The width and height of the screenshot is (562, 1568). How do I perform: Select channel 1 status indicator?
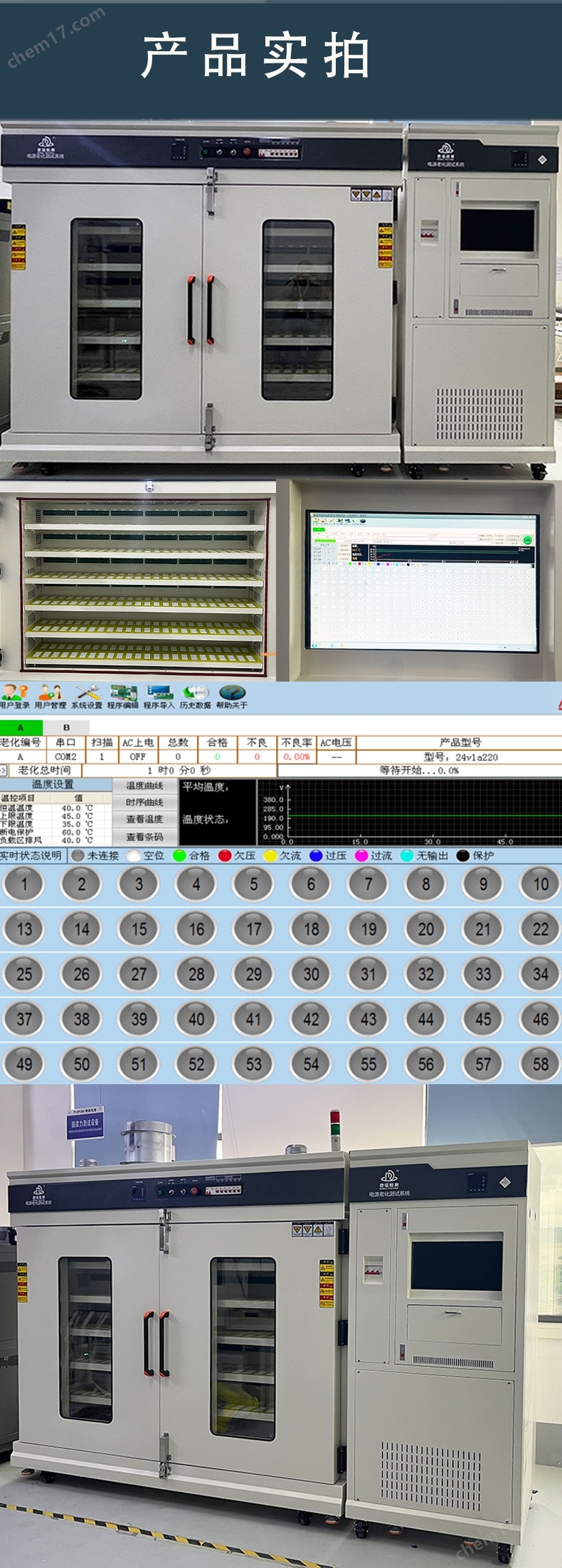pyautogui.click(x=24, y=884)
